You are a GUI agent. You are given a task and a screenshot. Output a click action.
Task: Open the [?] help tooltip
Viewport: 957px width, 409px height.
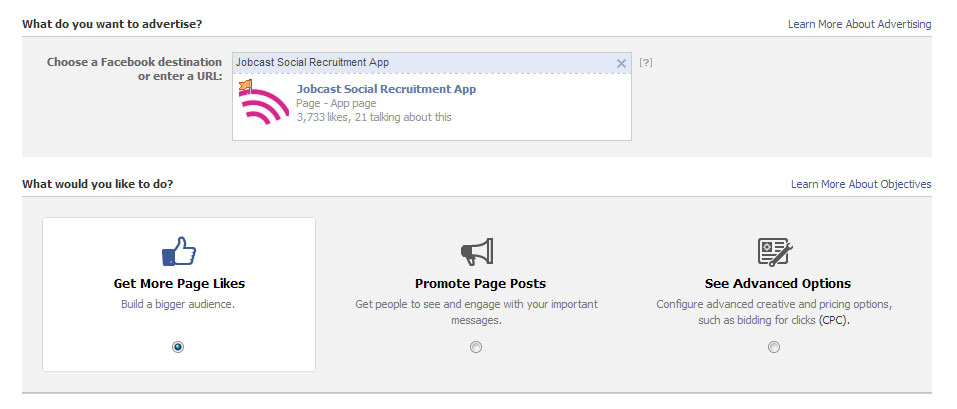(x=646, y=62)
